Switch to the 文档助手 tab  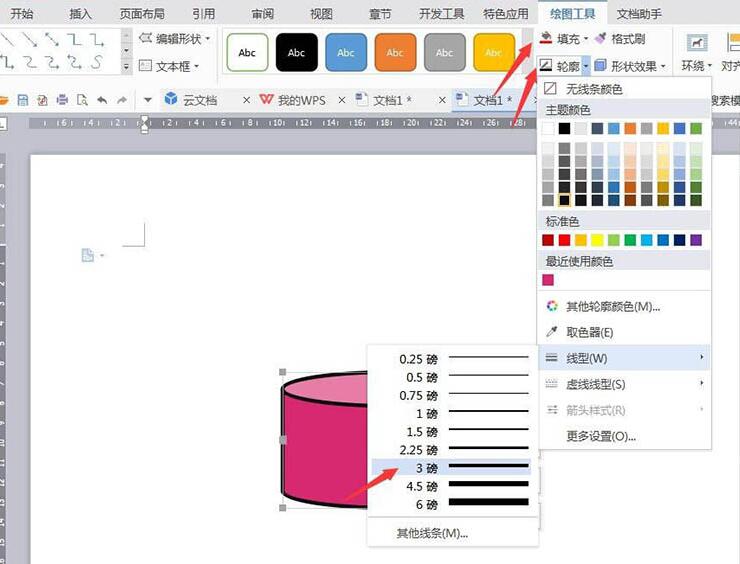639,14
